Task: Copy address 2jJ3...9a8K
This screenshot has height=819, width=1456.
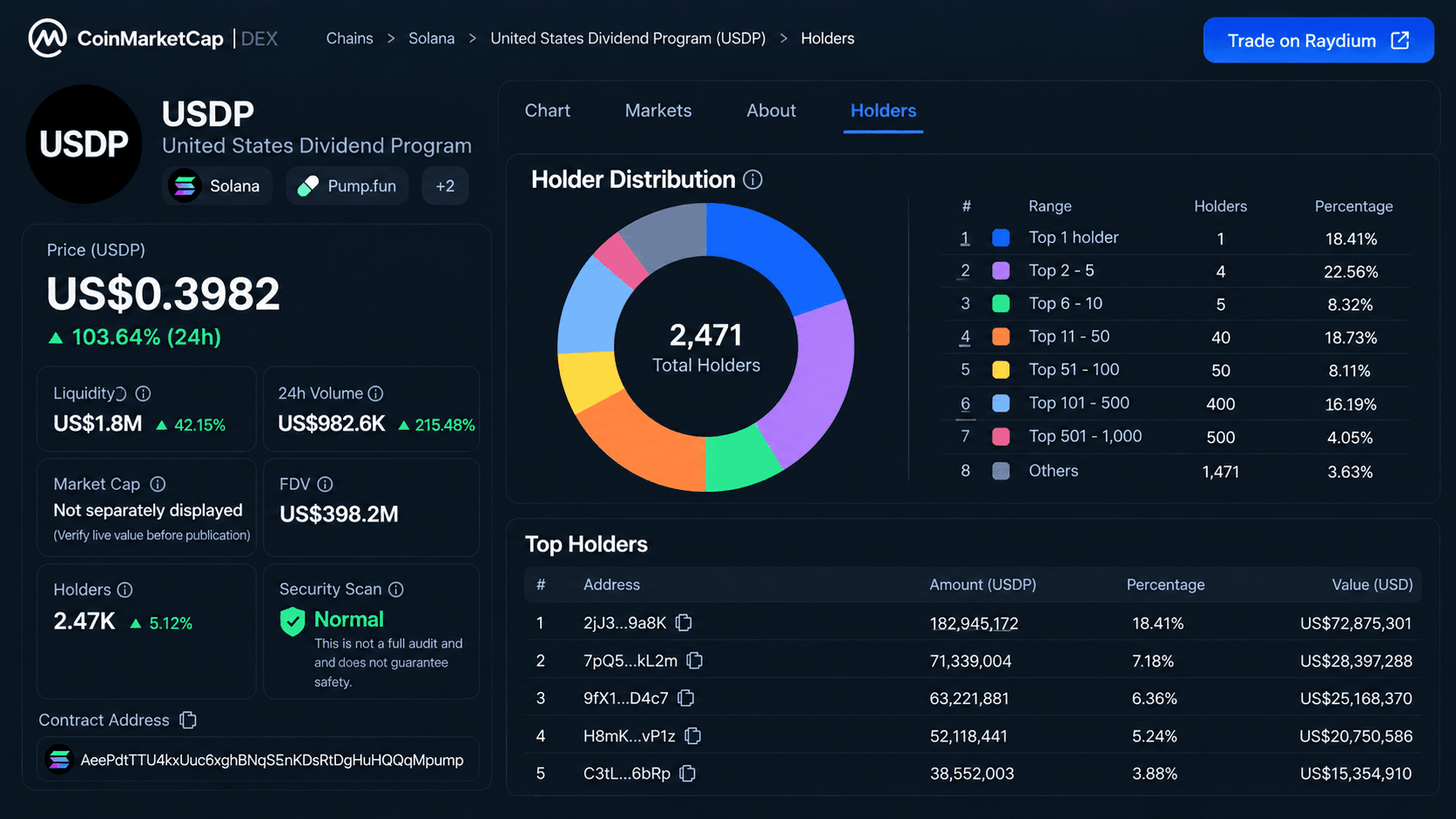Action: click(x=684, y=622)
